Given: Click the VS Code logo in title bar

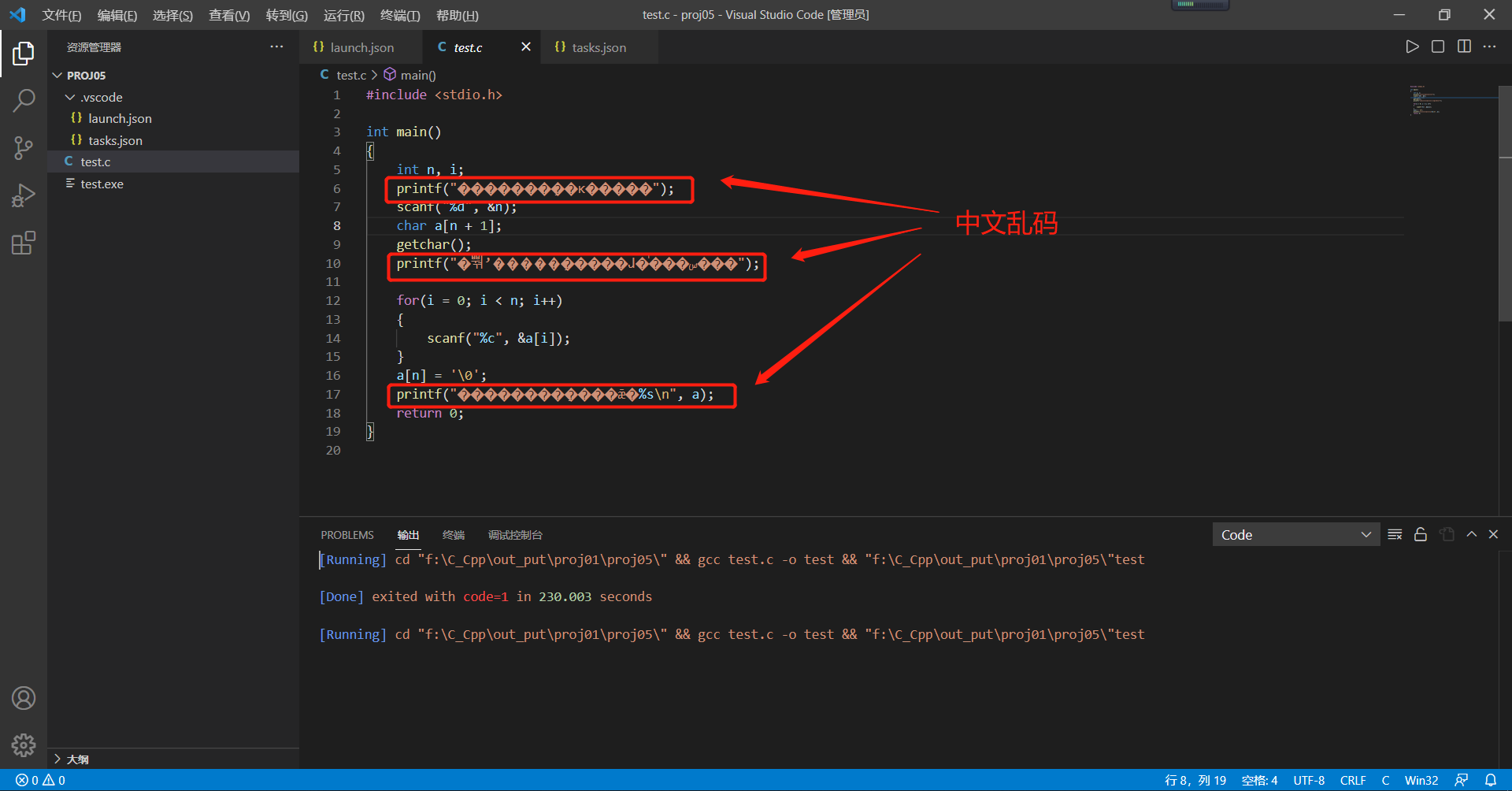Looking at the screenshot, I should (17, 15).
